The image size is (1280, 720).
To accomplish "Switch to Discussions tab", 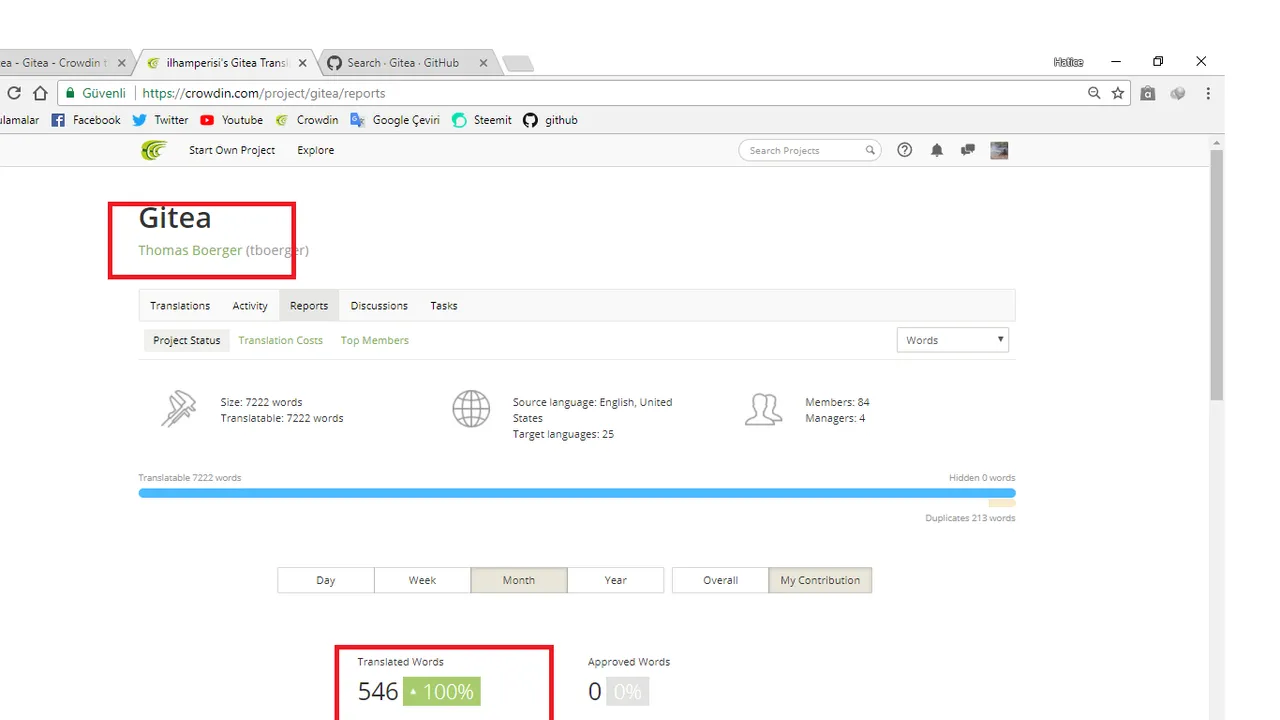I will click(379, 306).
